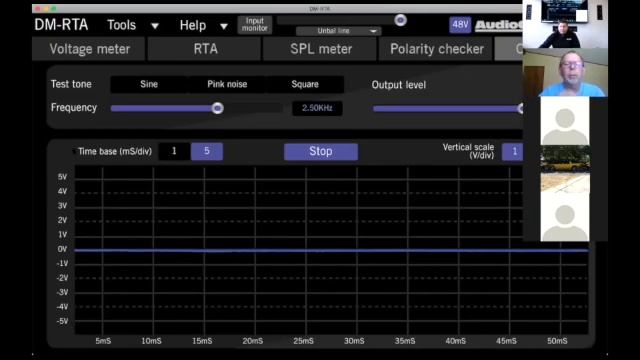This screenshot has height=360, width=640.
Task: Click the Test tone label
Action: (71, 84)
